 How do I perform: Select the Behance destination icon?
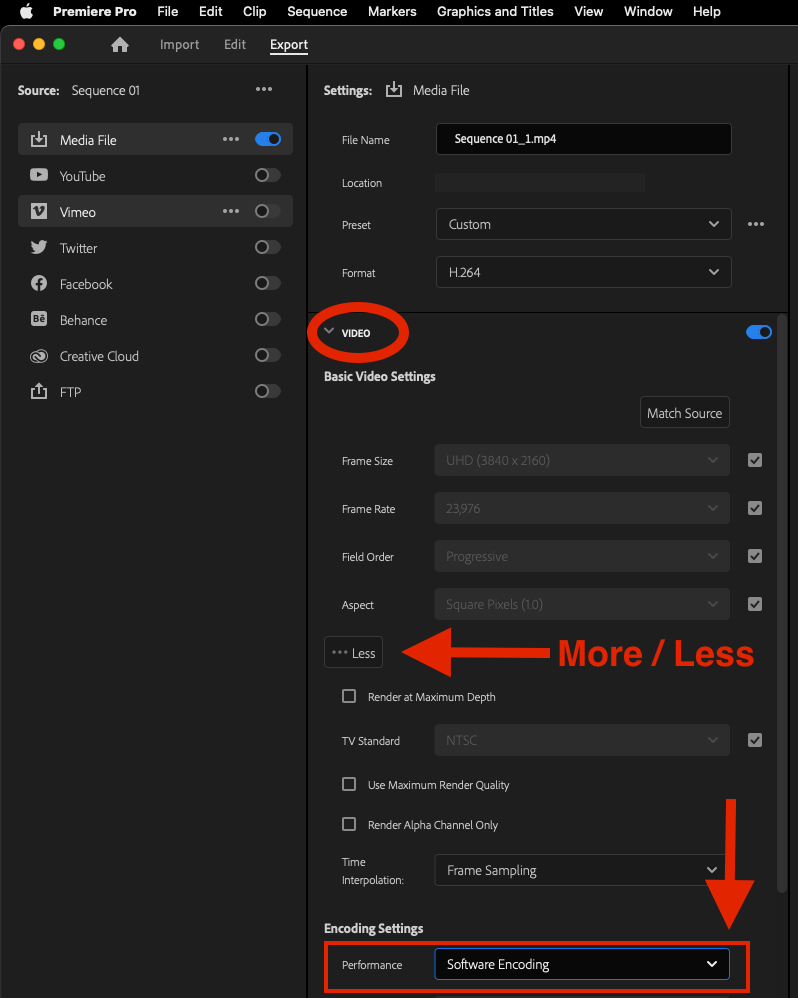39,319
